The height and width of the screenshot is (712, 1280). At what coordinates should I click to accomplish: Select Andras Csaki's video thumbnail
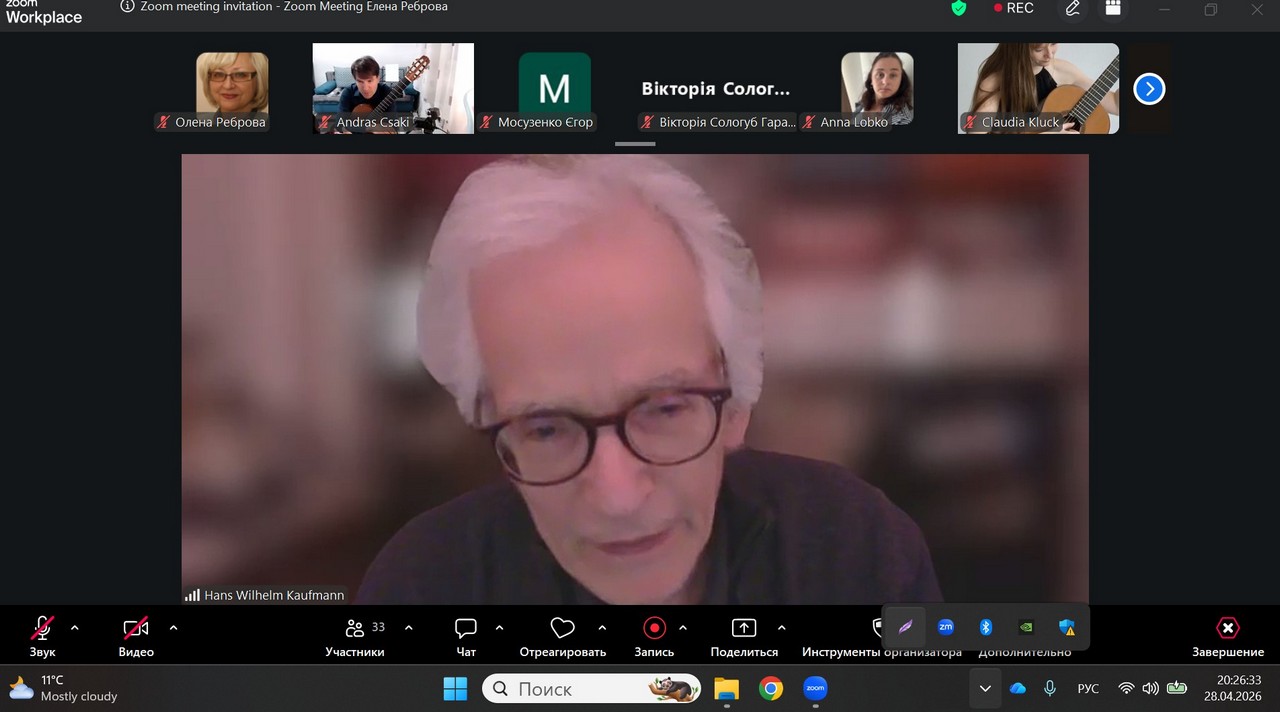(x=392, y=88)
